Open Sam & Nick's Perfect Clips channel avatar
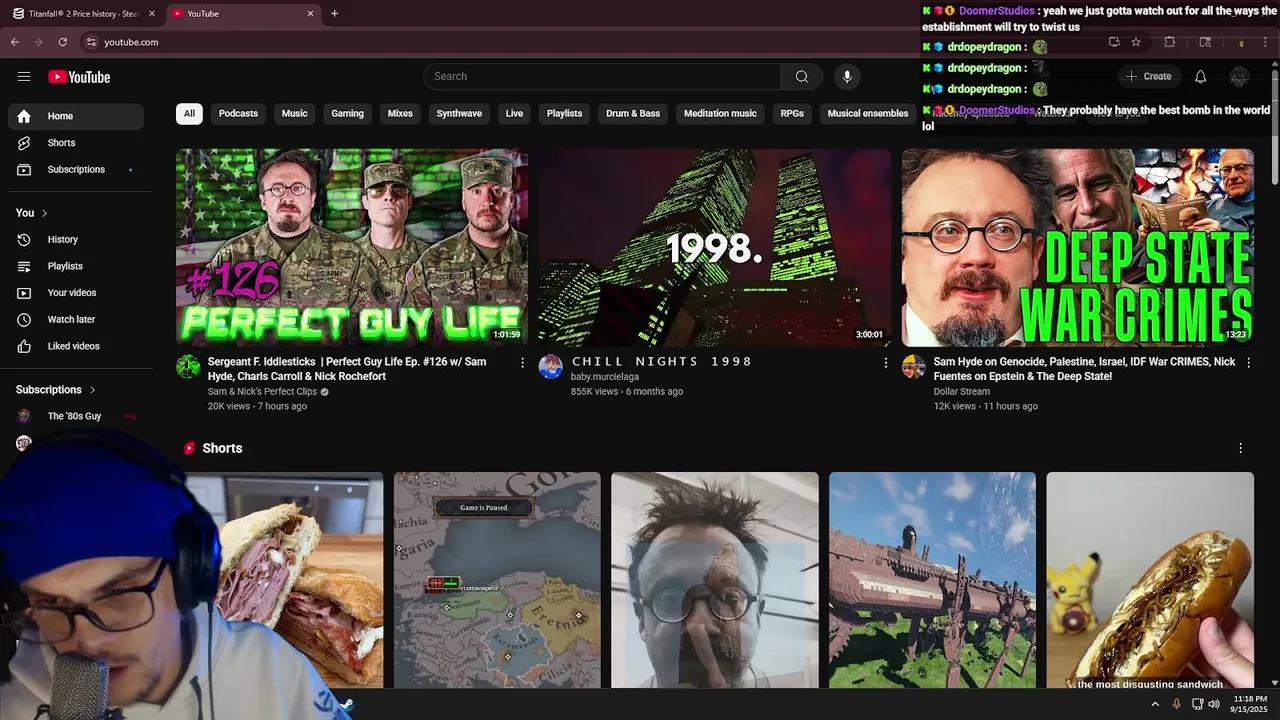Screen dimensions: 1280x720 pos(188,366)
